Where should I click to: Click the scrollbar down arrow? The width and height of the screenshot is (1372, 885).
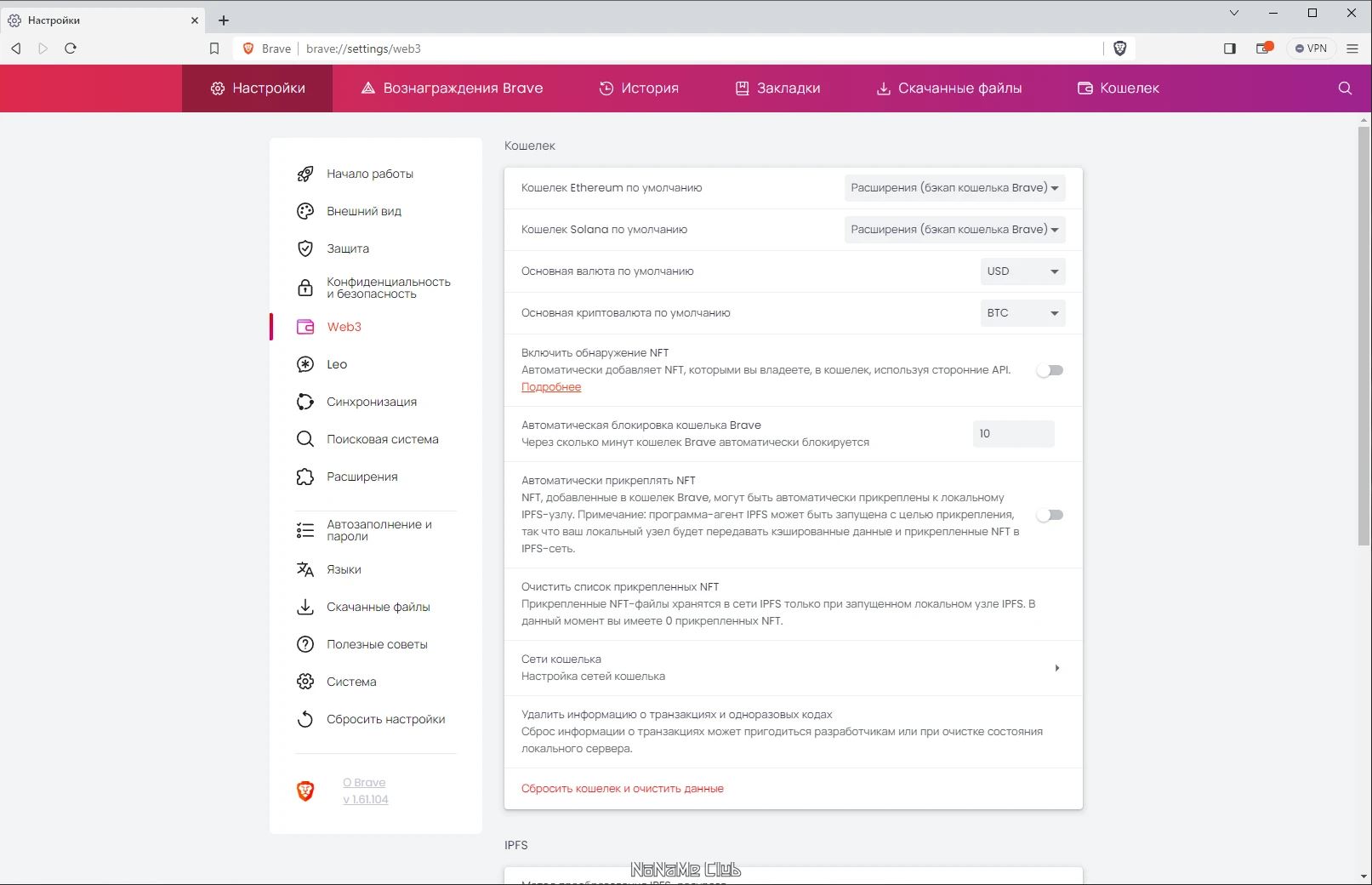[x=1364, y=876]
